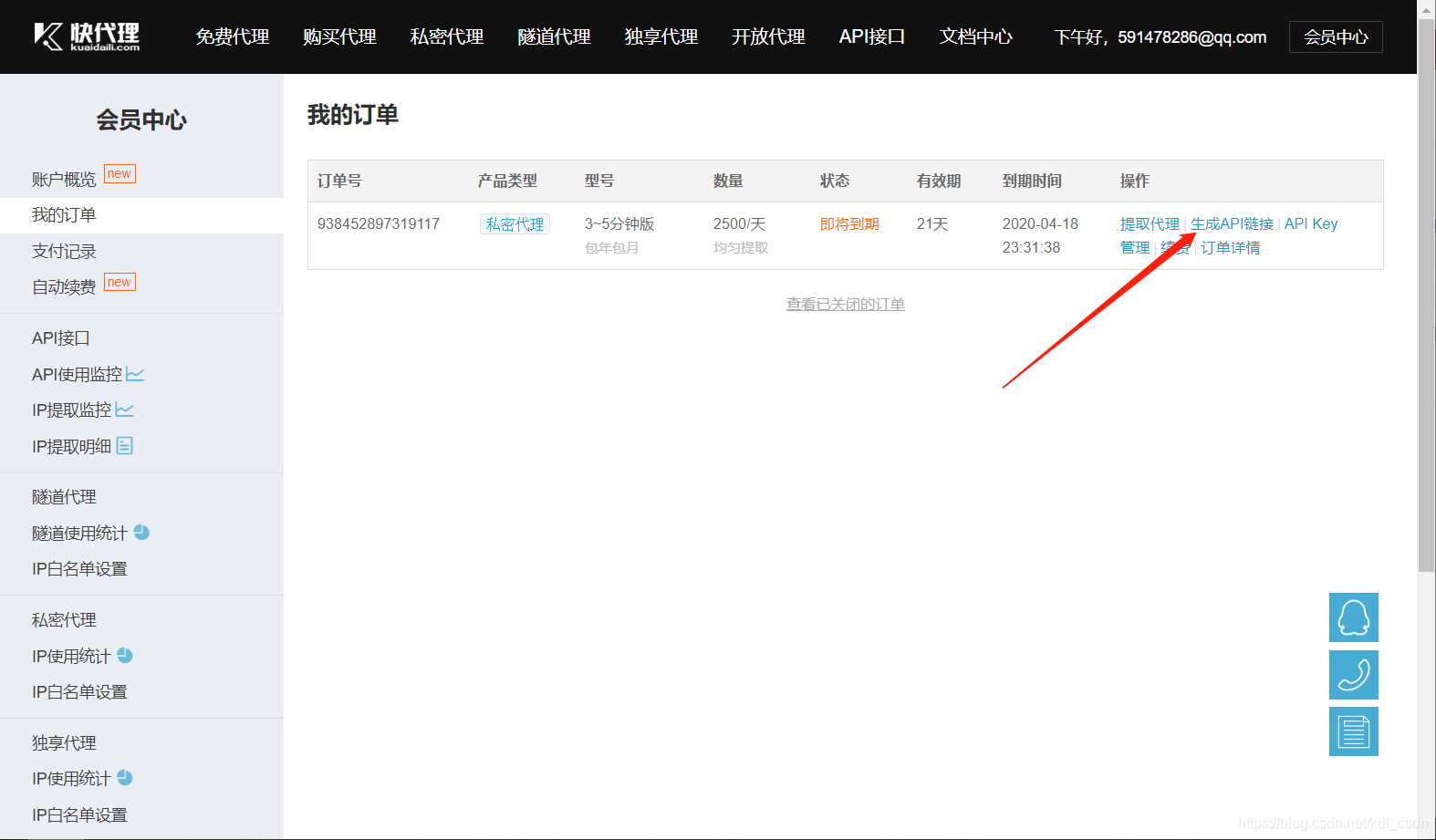This screenshot has height=840, width=1436.
Task: Select 账户概览 in sidebar
Action: pyautogui.click(x=64, y=179)
